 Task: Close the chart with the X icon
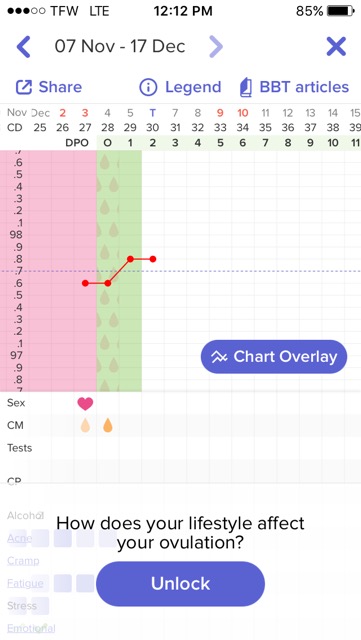(336, 47)
